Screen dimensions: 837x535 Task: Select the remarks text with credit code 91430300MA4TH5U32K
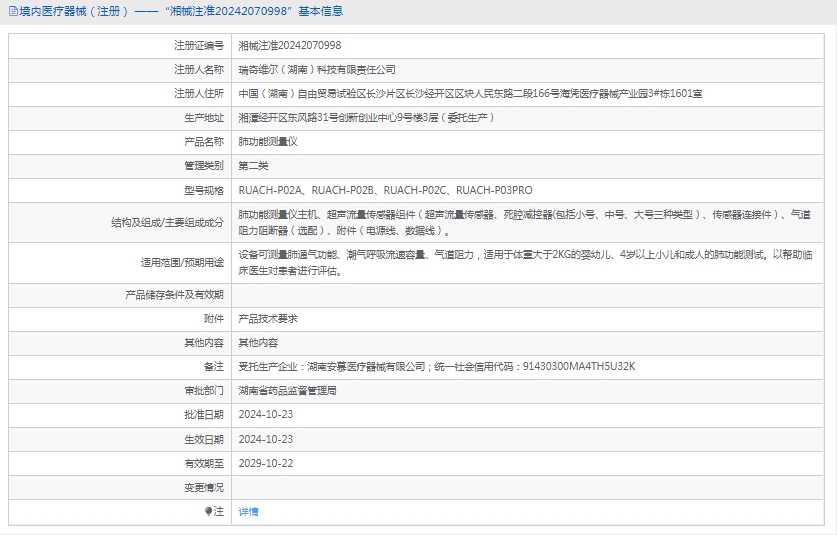pos(437,366)
